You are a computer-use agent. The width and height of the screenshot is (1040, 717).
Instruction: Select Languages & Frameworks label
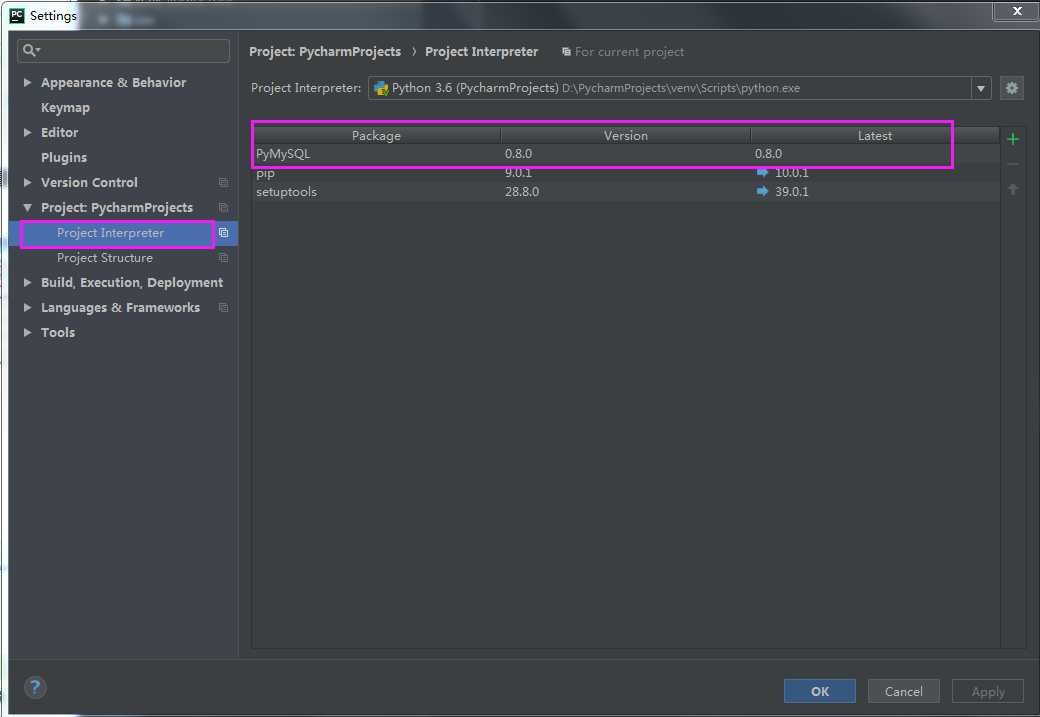point(120,308)
